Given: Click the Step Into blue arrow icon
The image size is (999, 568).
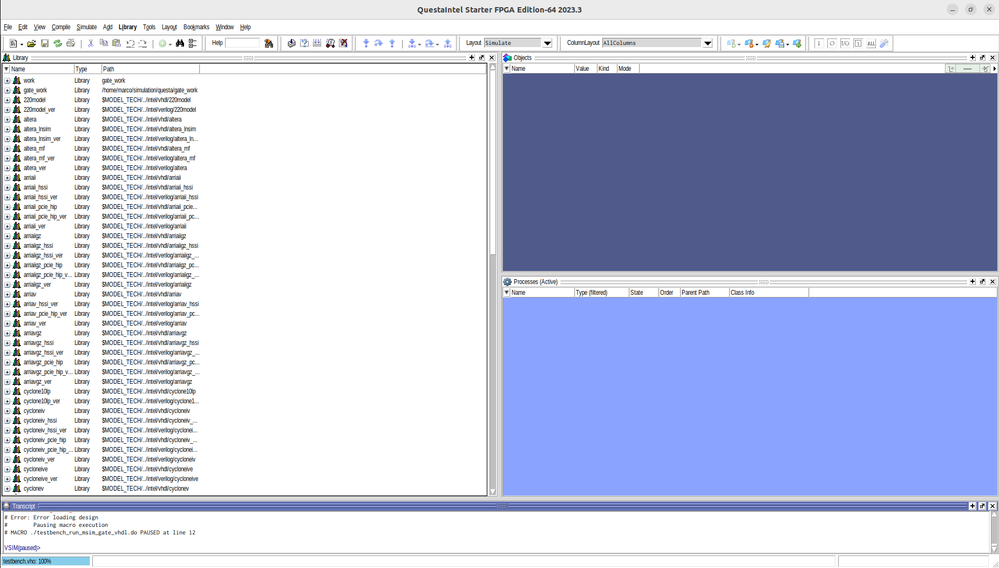Looking at the screenshot, I should click(x=366, y=43).
